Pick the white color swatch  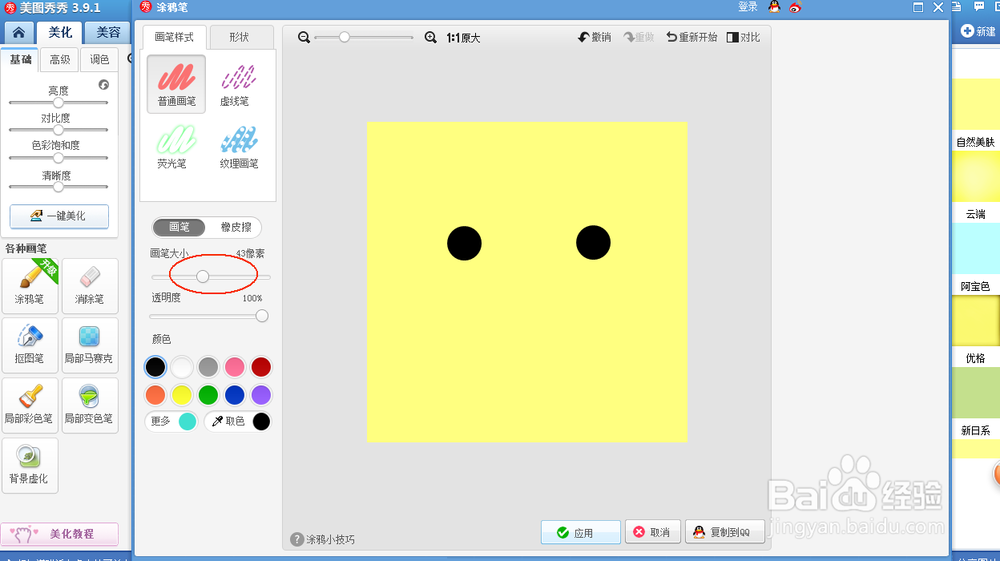[182, 367]
